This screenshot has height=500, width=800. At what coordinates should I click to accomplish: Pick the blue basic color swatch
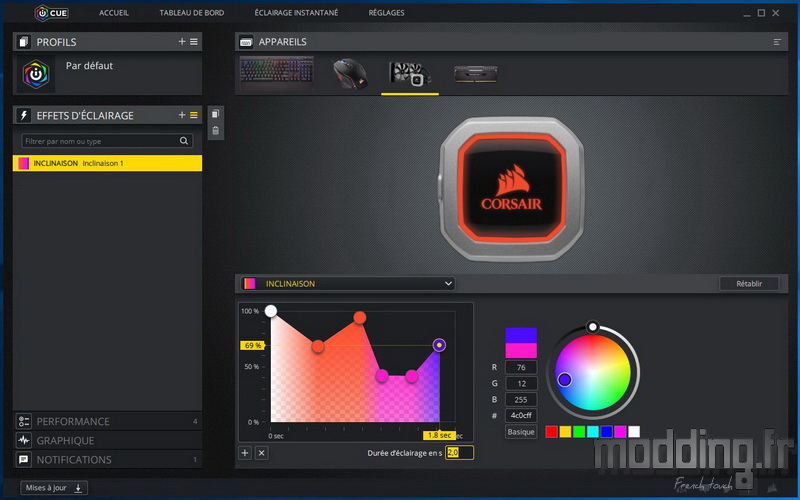pyautogui.click(x=607, y=432)
